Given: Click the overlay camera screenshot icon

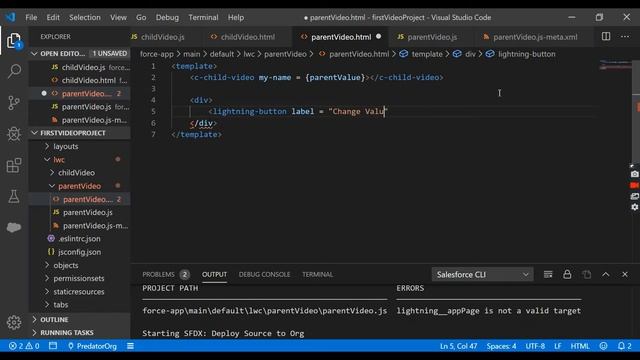Looking at the screenshot, I should pos(634,174).
